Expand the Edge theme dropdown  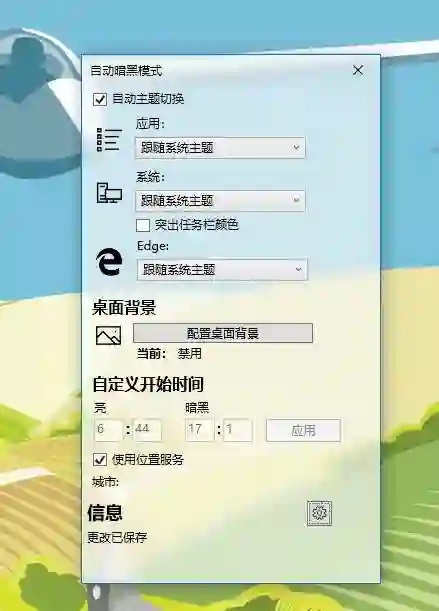click(222, 270)
